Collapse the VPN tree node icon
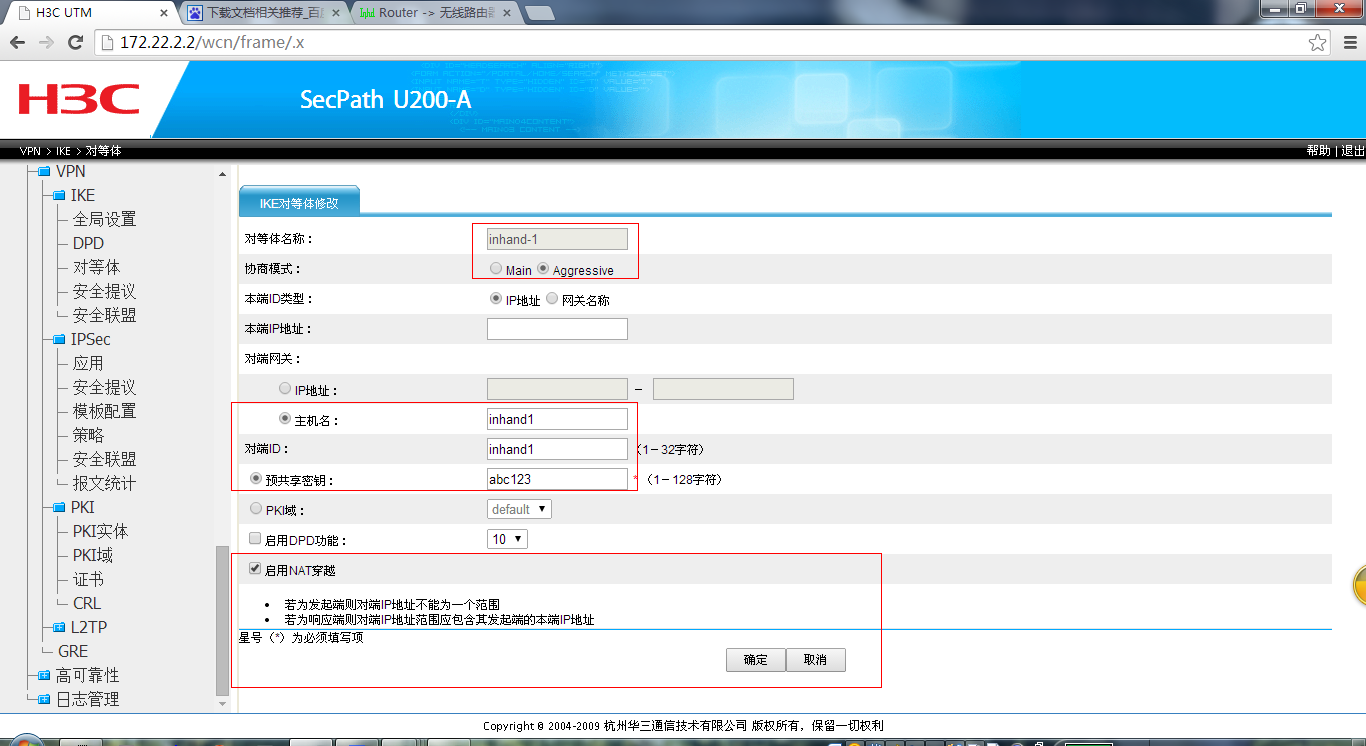Image resolution: width=1366 pixels, height=746 pixels. pyautogui.click(x=43, y=171)
